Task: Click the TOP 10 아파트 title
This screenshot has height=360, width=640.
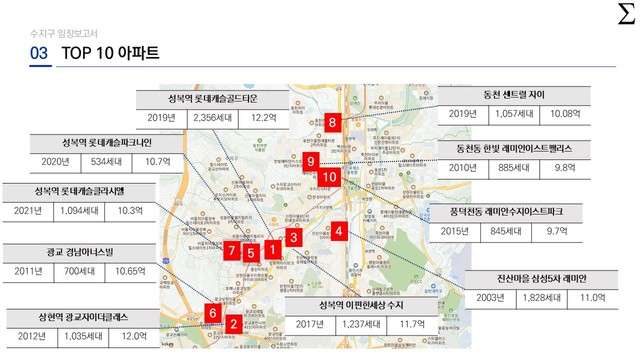Action: click(x=110, y=53)
